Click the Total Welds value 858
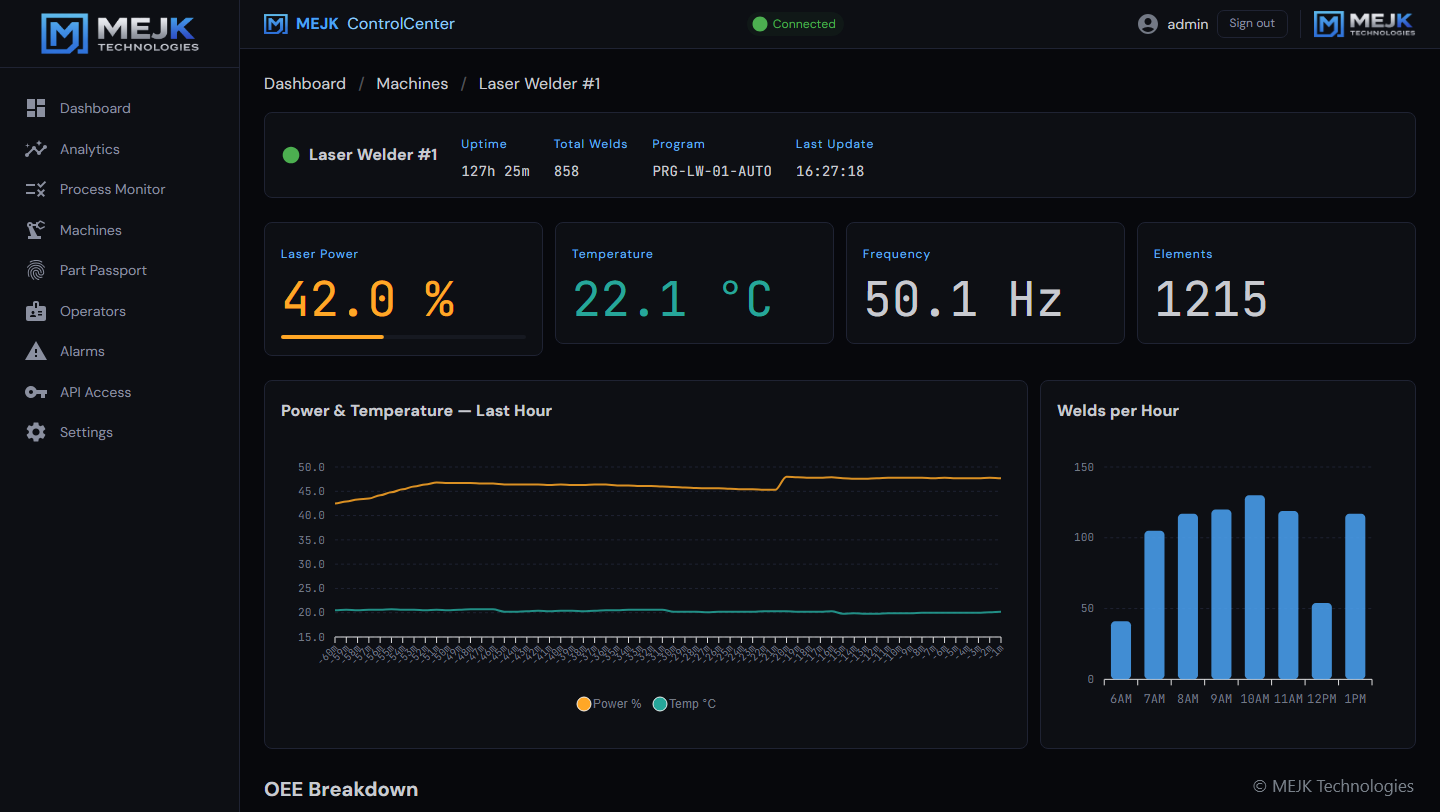 [566, 171]
